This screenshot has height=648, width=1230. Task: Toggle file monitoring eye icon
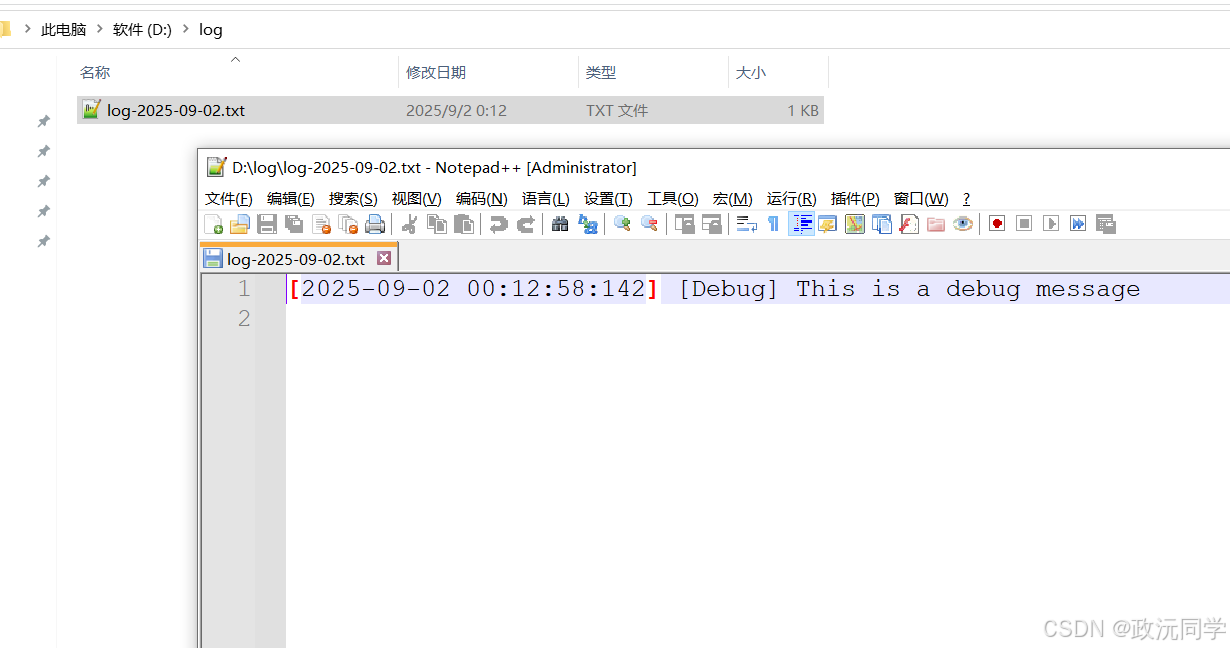963,224
